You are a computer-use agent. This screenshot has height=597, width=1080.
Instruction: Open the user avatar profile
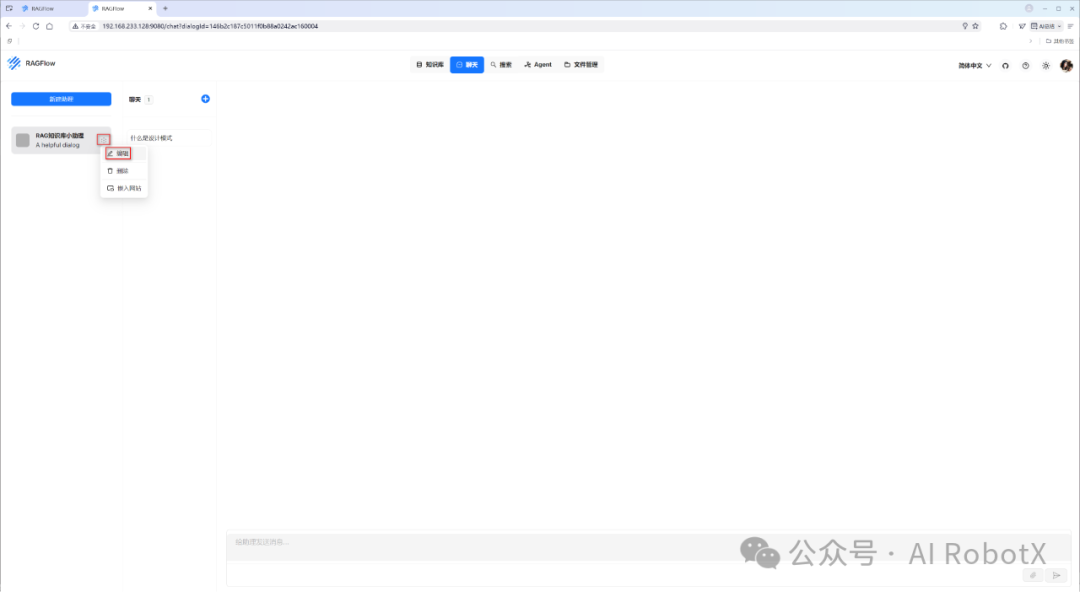pos(1066,65)
